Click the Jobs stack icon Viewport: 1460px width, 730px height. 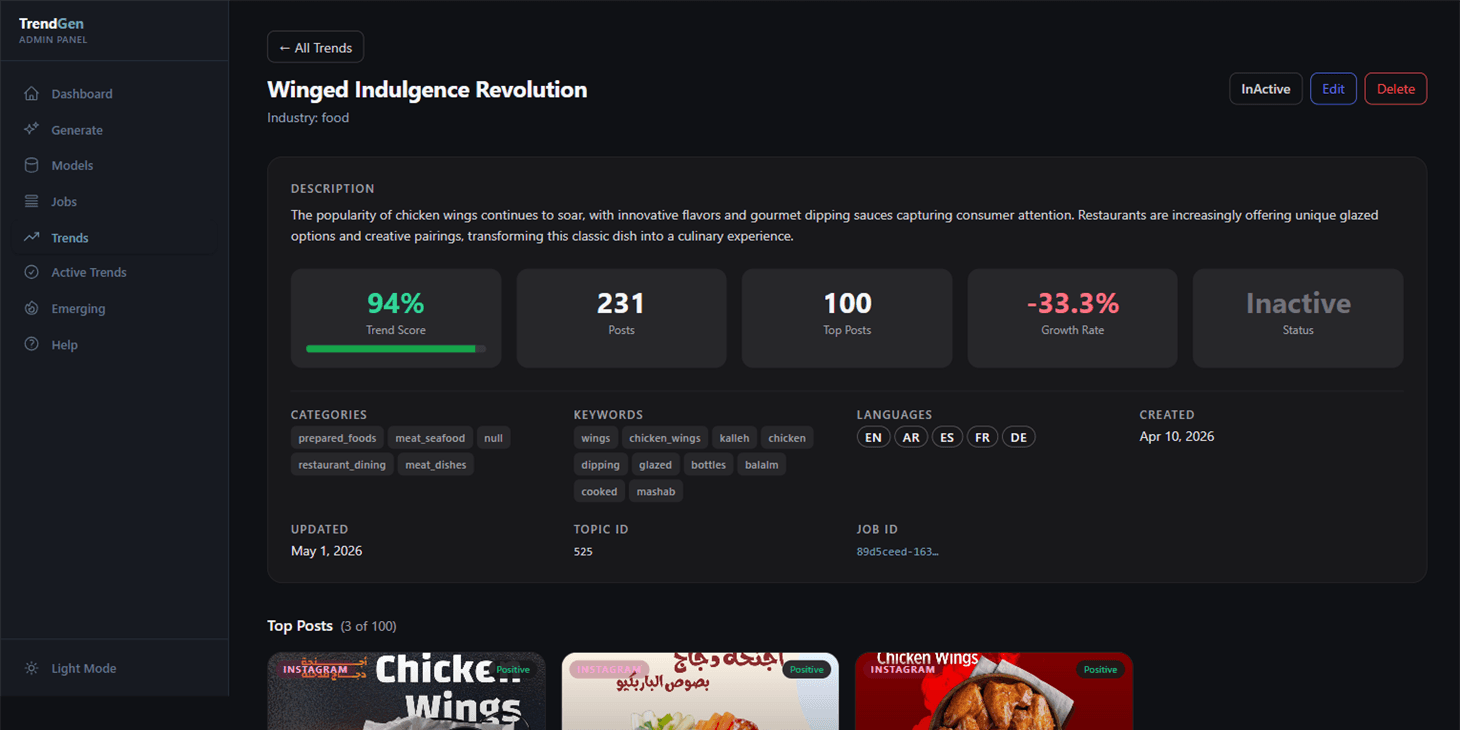coord(32,201)
